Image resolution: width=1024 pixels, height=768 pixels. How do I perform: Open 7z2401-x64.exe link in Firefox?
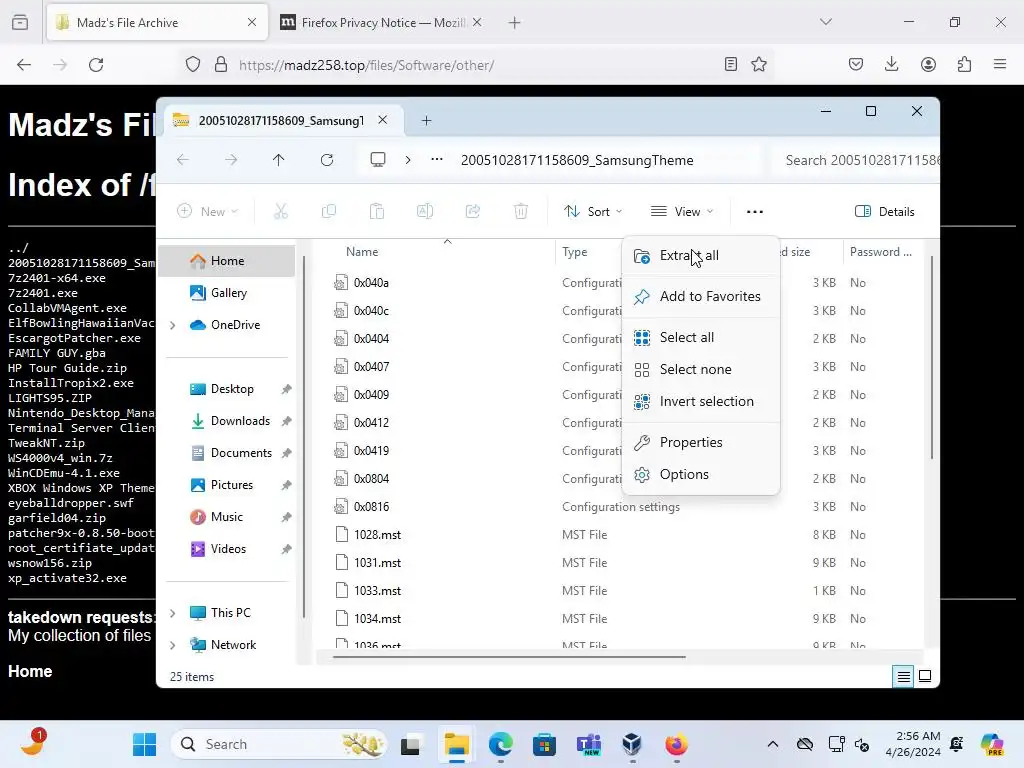pyautogui.click(x=57, y=278)
